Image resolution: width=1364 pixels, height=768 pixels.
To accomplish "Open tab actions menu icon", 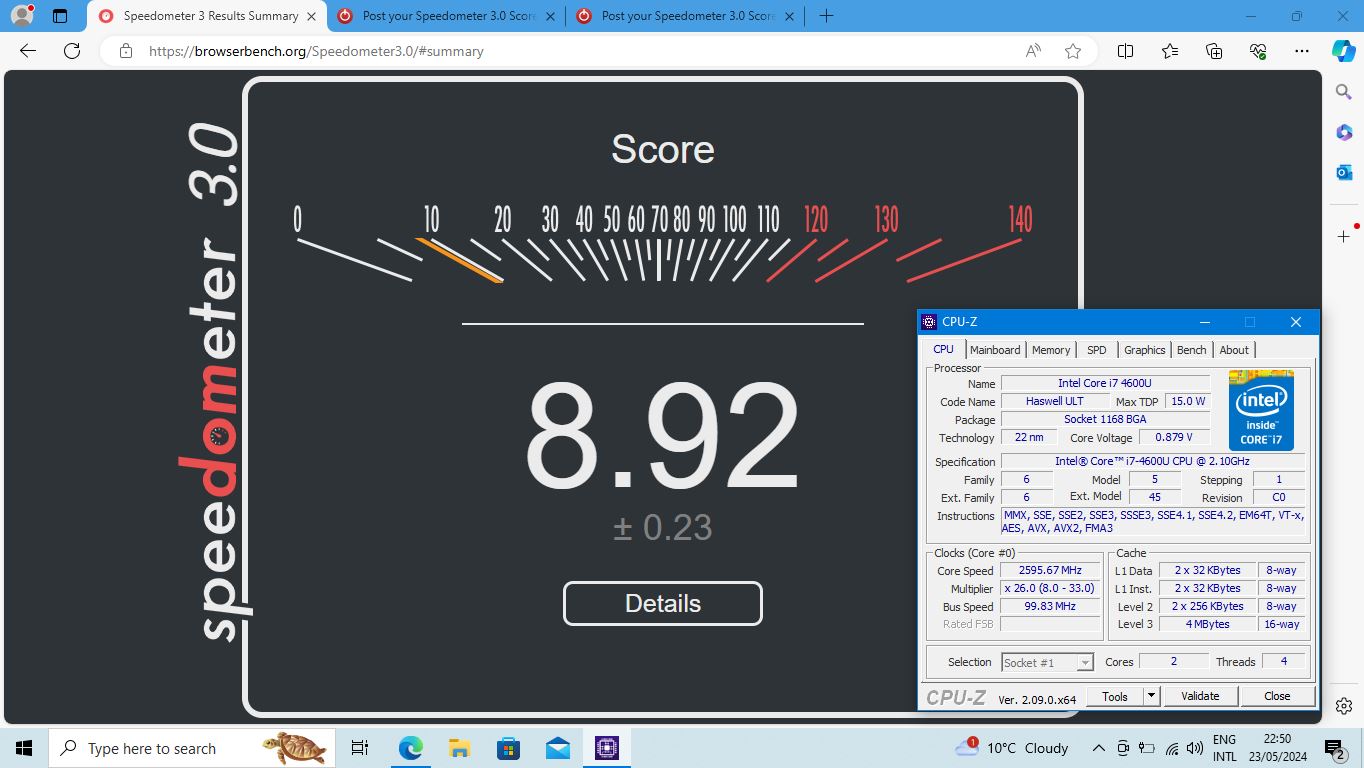I will [60, 16].
